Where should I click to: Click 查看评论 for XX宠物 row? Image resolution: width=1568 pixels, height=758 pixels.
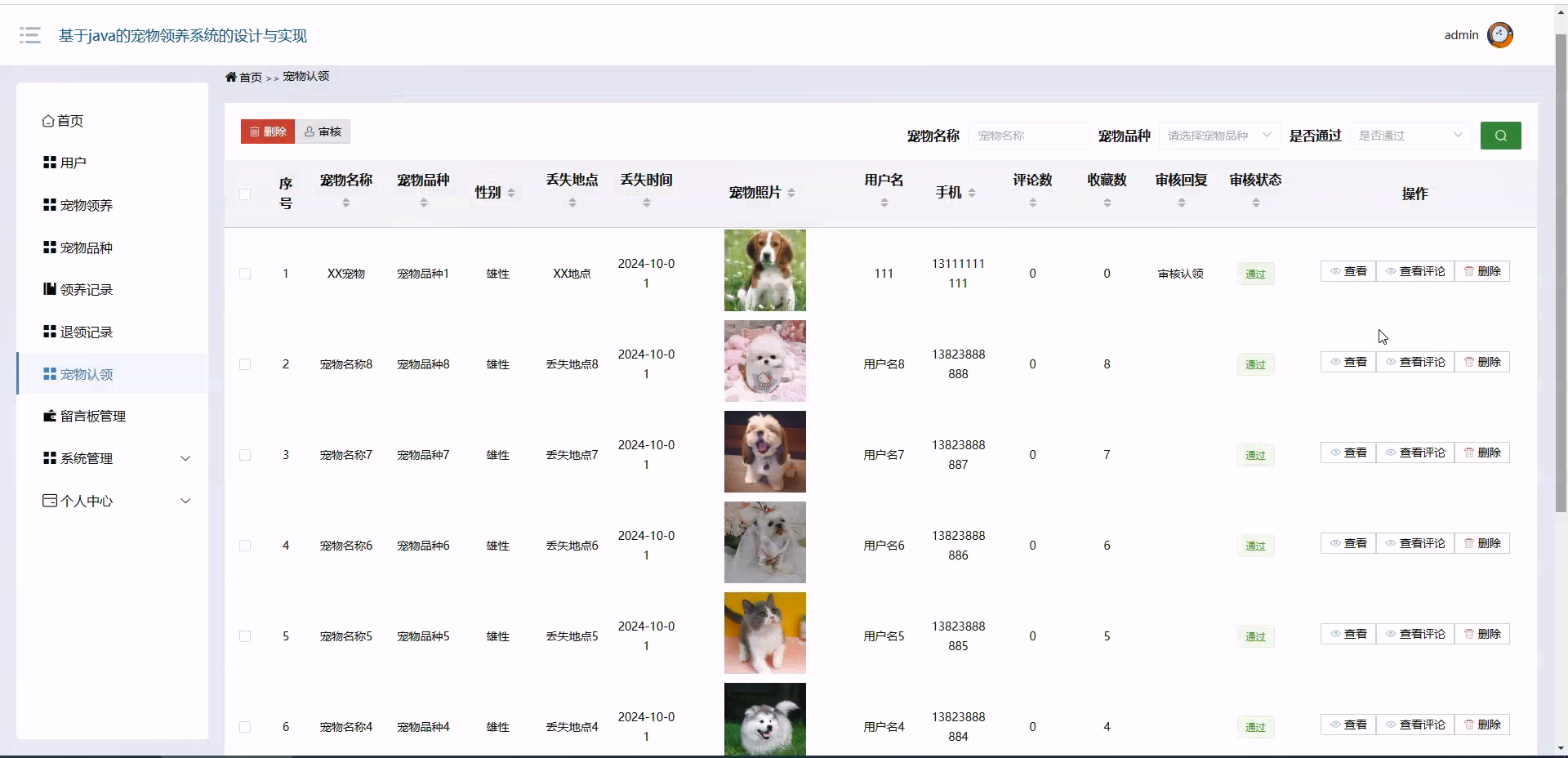(x=1415, y=271)
